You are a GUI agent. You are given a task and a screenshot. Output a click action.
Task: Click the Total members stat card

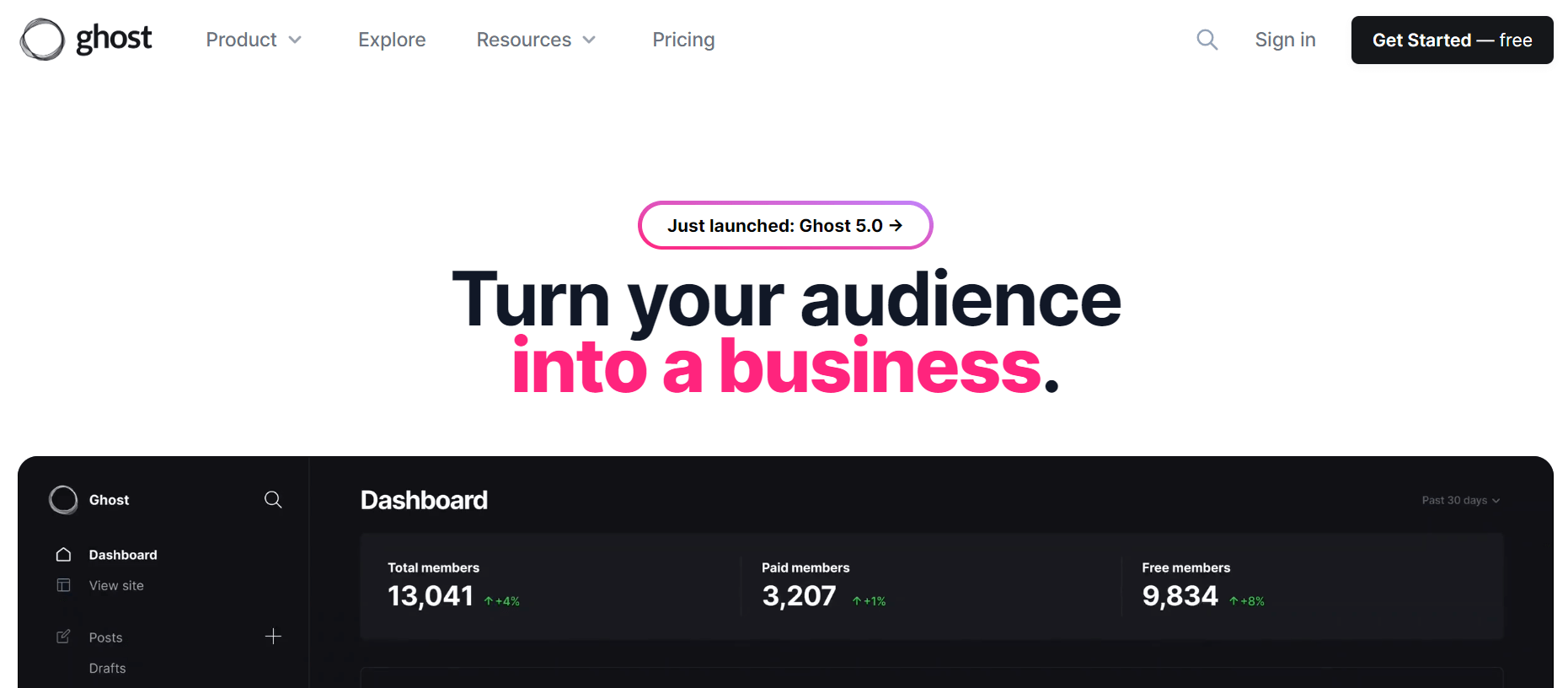coord(550,586)
